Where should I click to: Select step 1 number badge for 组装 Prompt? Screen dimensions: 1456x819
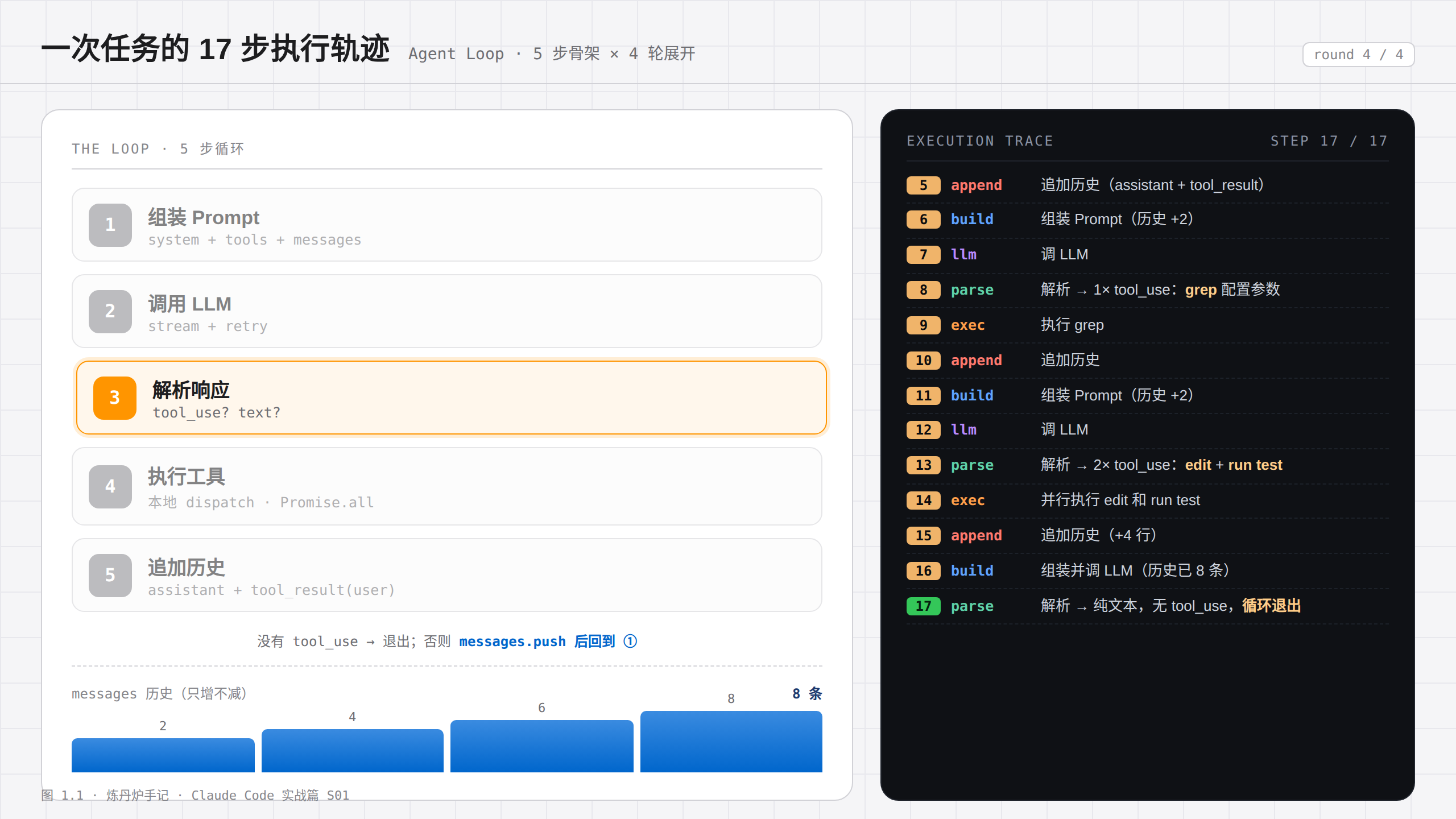(110, 225)
